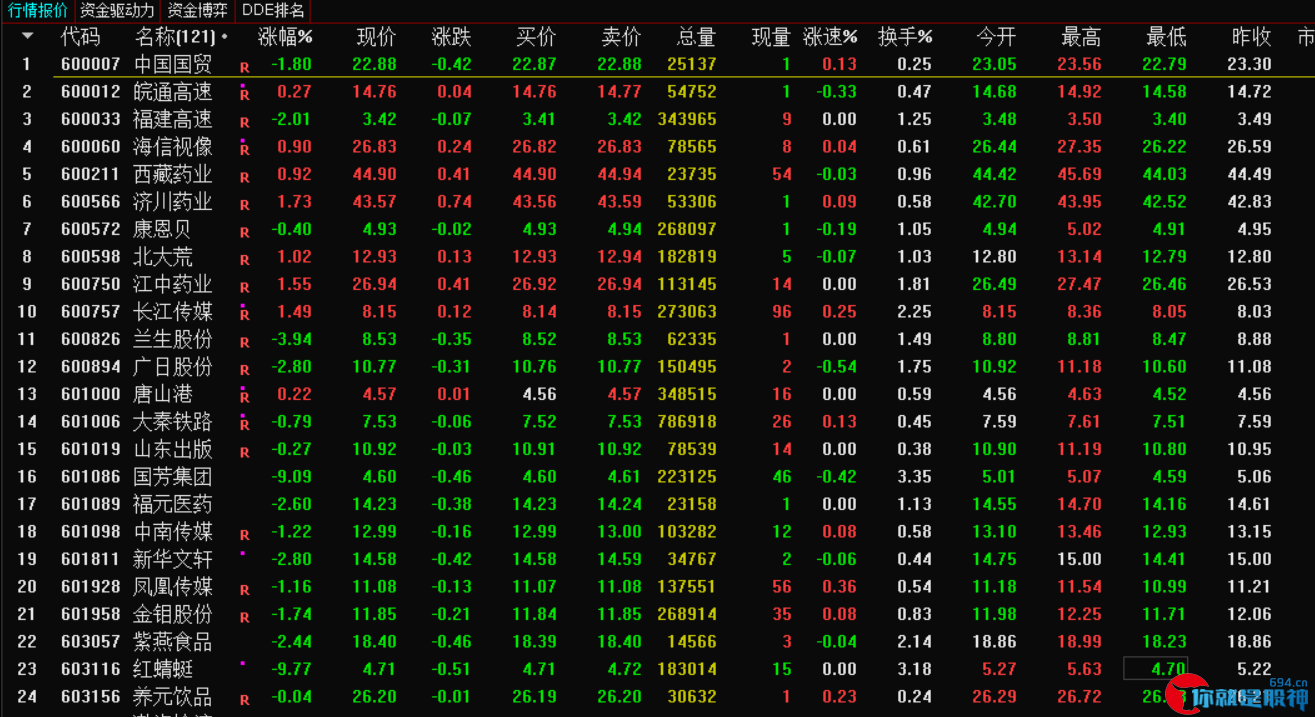
Task: Open the column header dropdown arrow
Action: [27, 36]
